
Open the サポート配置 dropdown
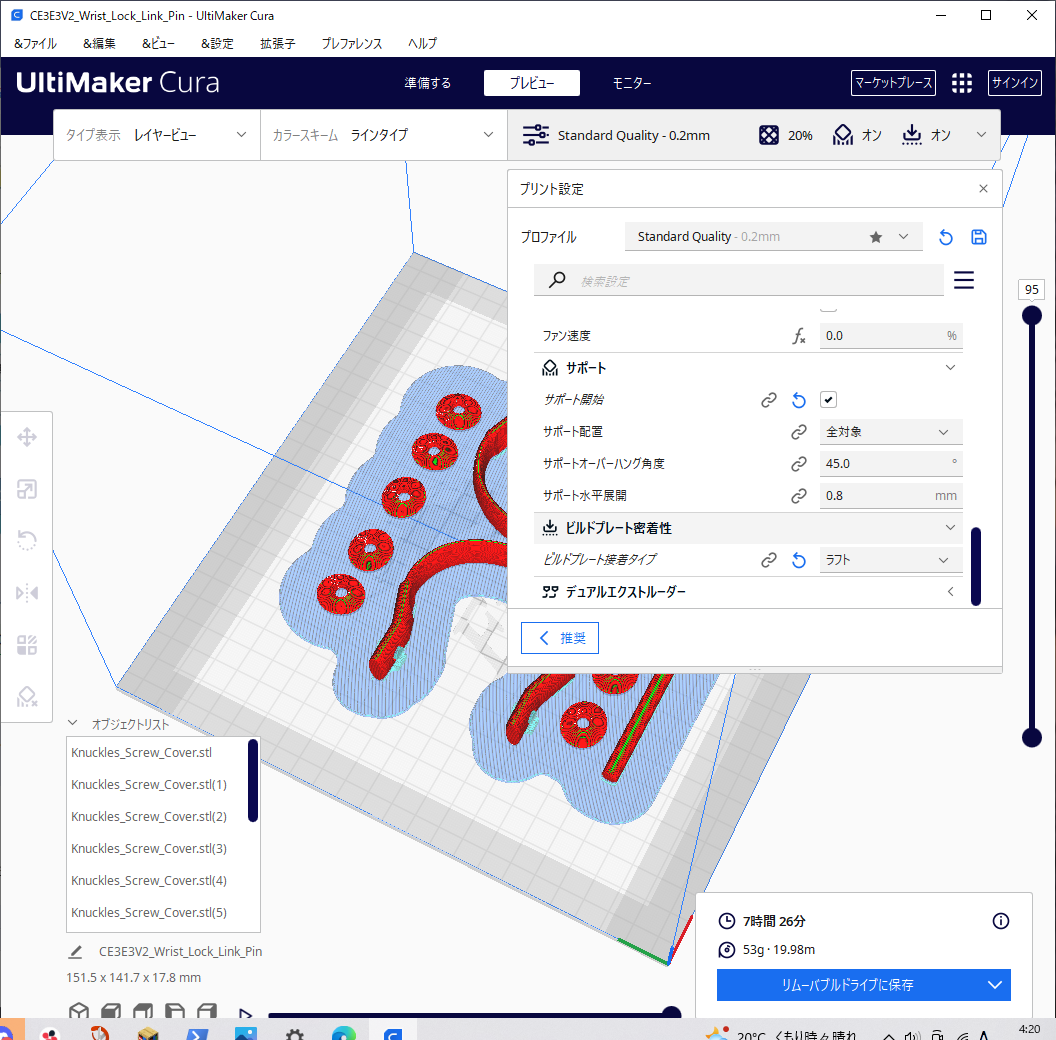click(890, 432)
